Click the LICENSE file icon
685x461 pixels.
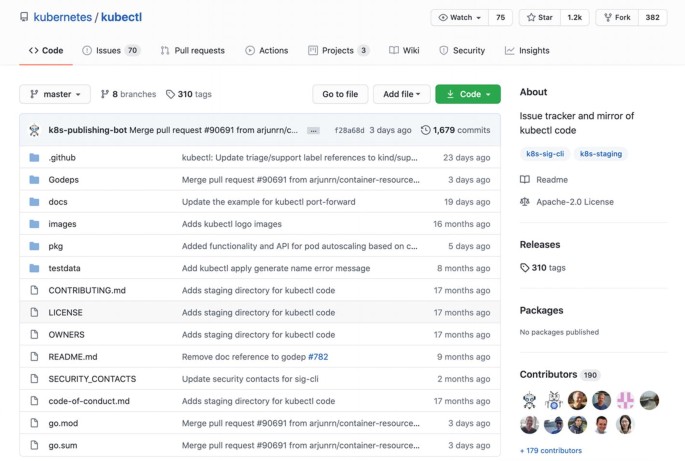tap(34, 312)
